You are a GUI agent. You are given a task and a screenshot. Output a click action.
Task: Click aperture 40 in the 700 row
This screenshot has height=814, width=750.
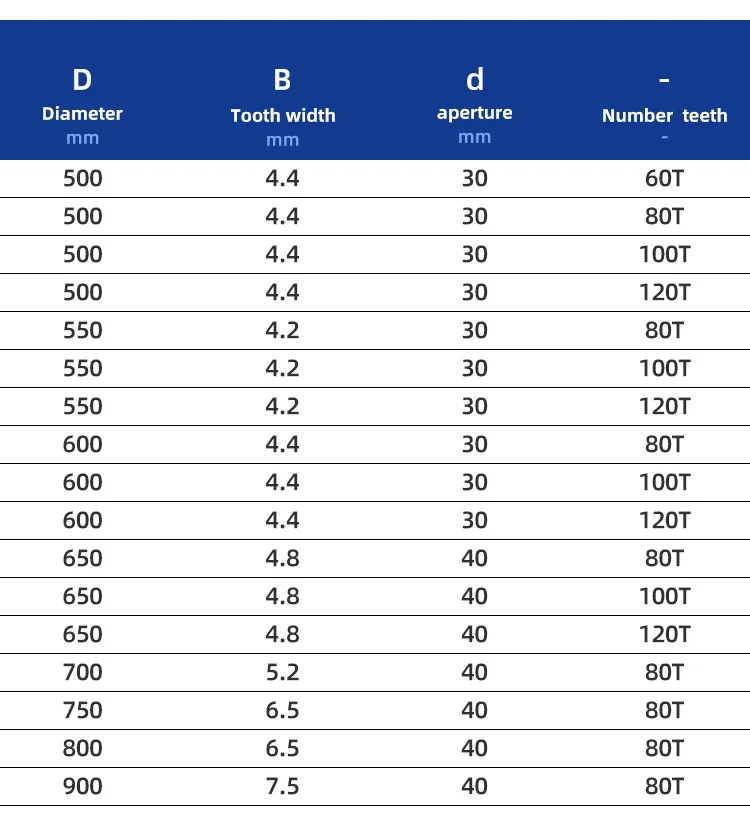[x=475, y=672]
